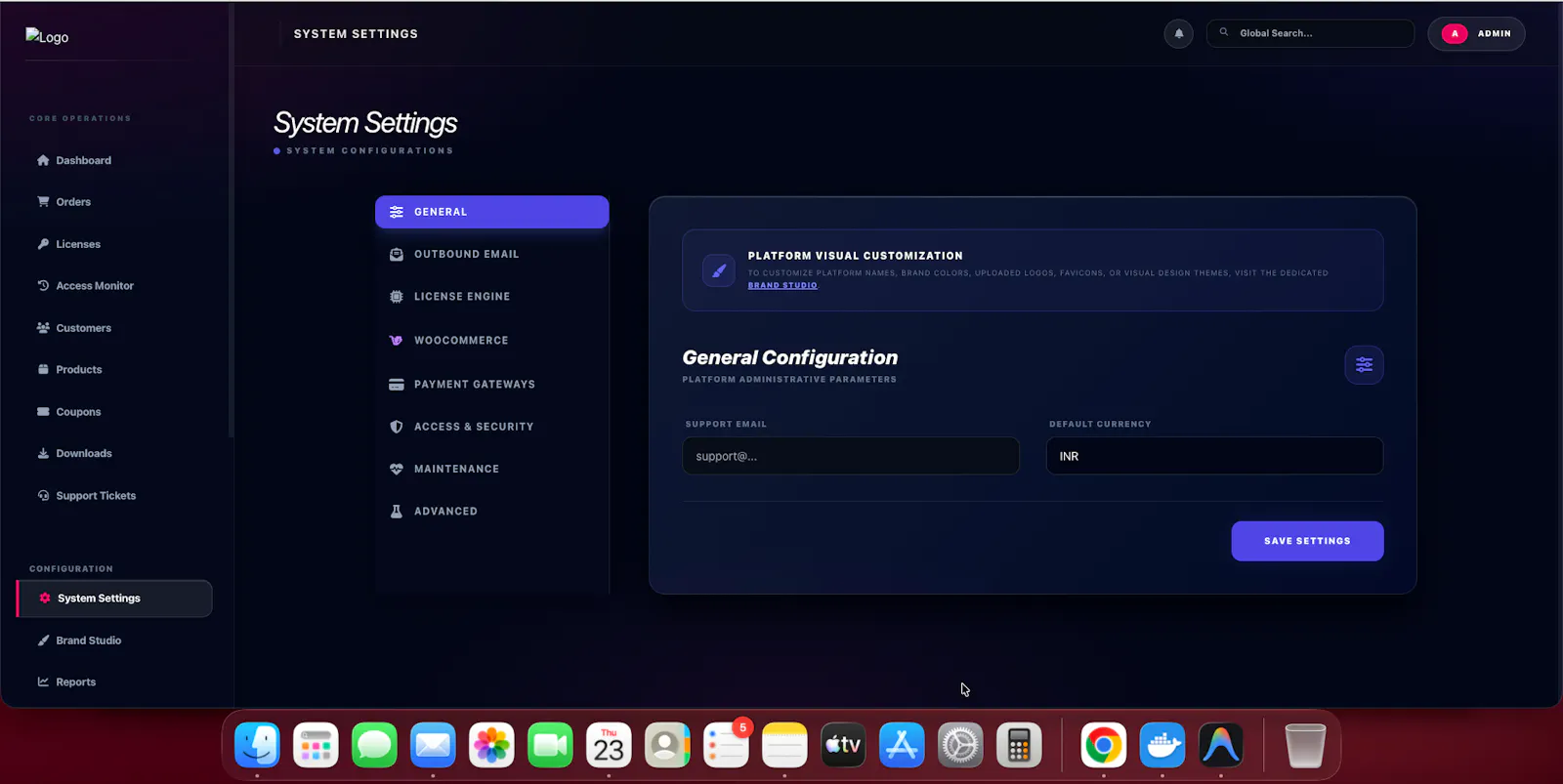Click the Customers people icon
Viewport: 1563px width, 784px height.
[43, 328]
